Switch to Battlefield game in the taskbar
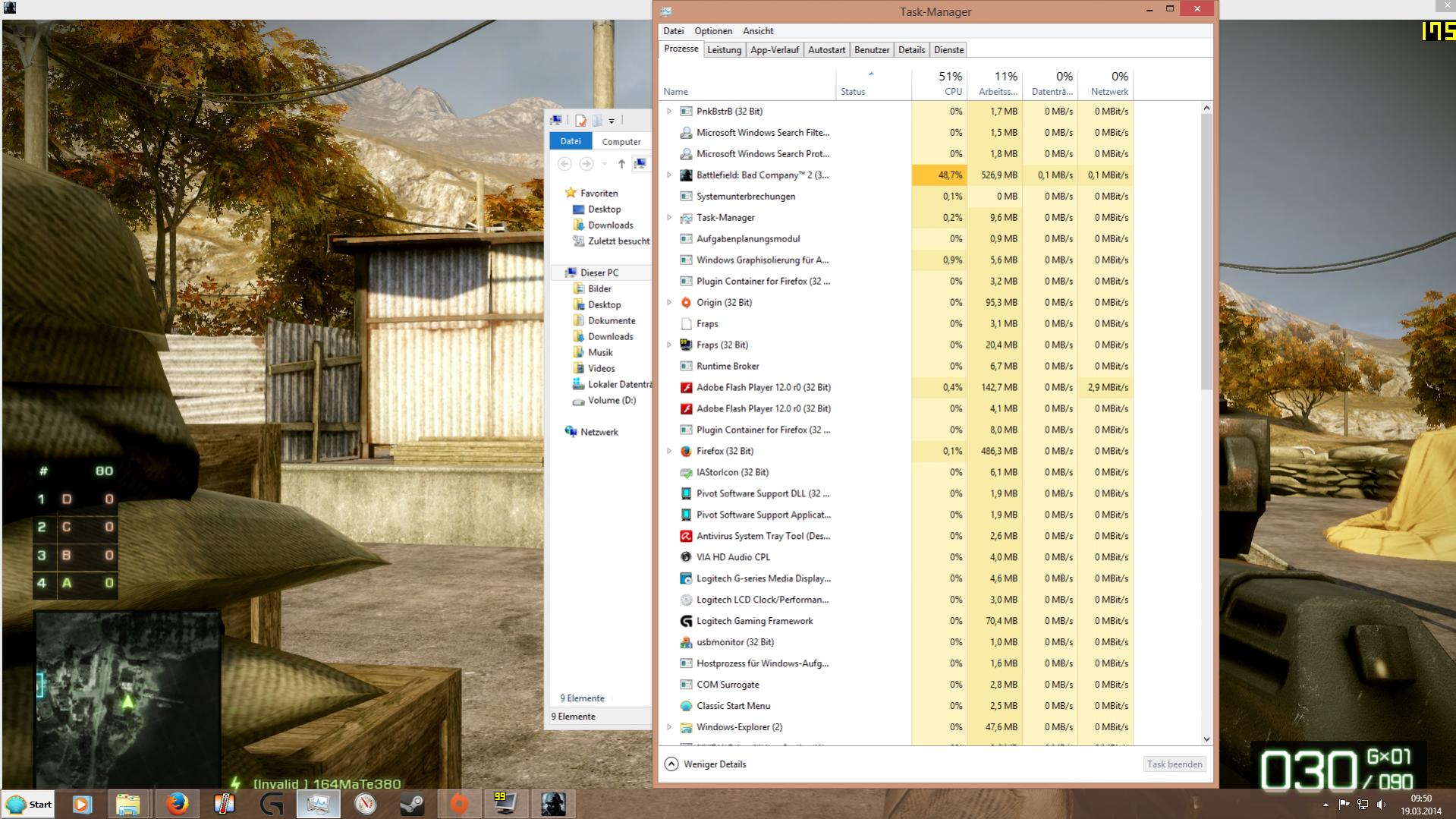This screenshot has height=819, width=1456. [x=553, y=804]
